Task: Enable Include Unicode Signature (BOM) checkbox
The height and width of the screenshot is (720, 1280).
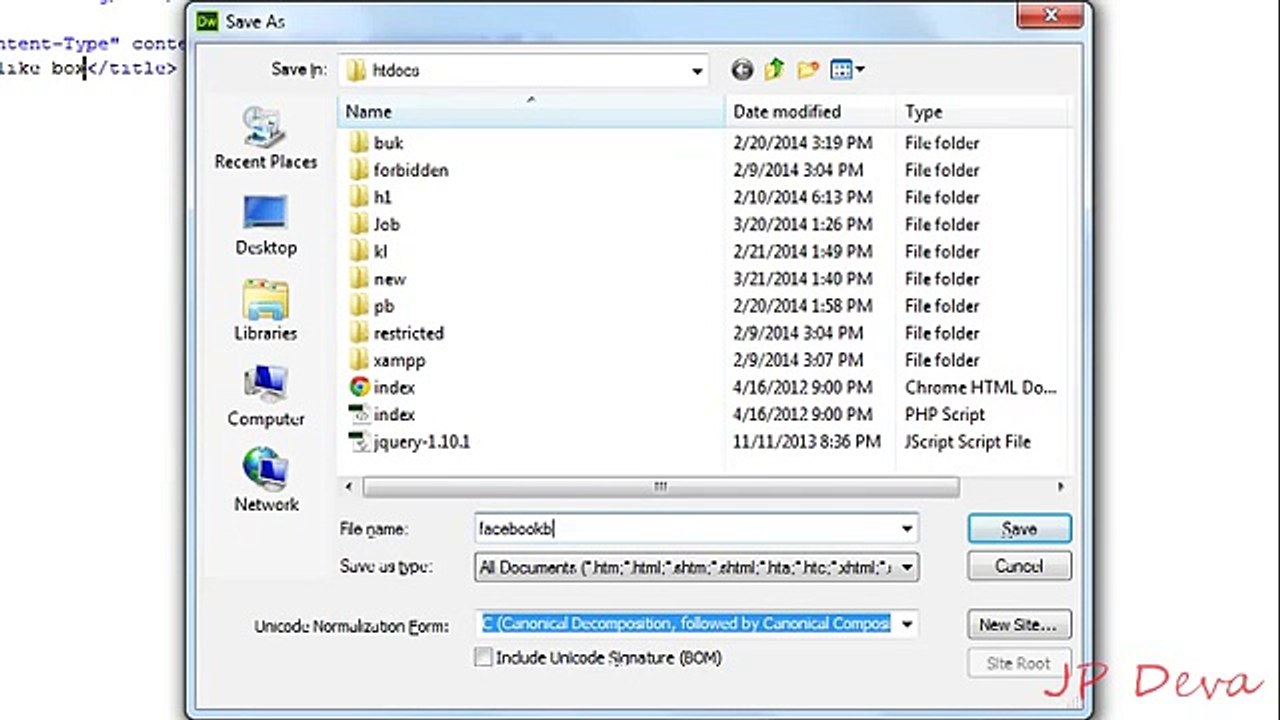Action: (484, 657)
